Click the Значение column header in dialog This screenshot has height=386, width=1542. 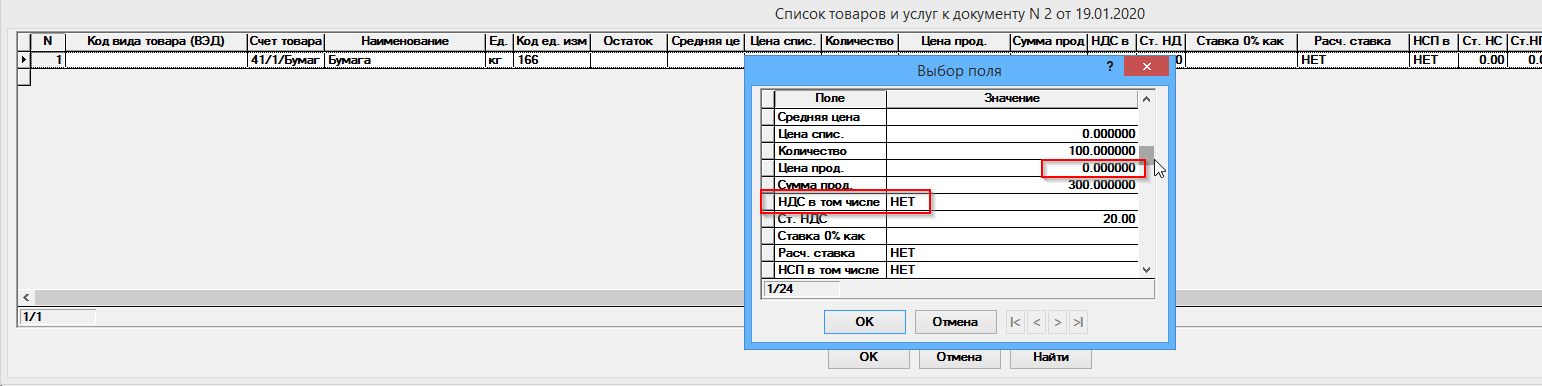tap(1012, 99)
